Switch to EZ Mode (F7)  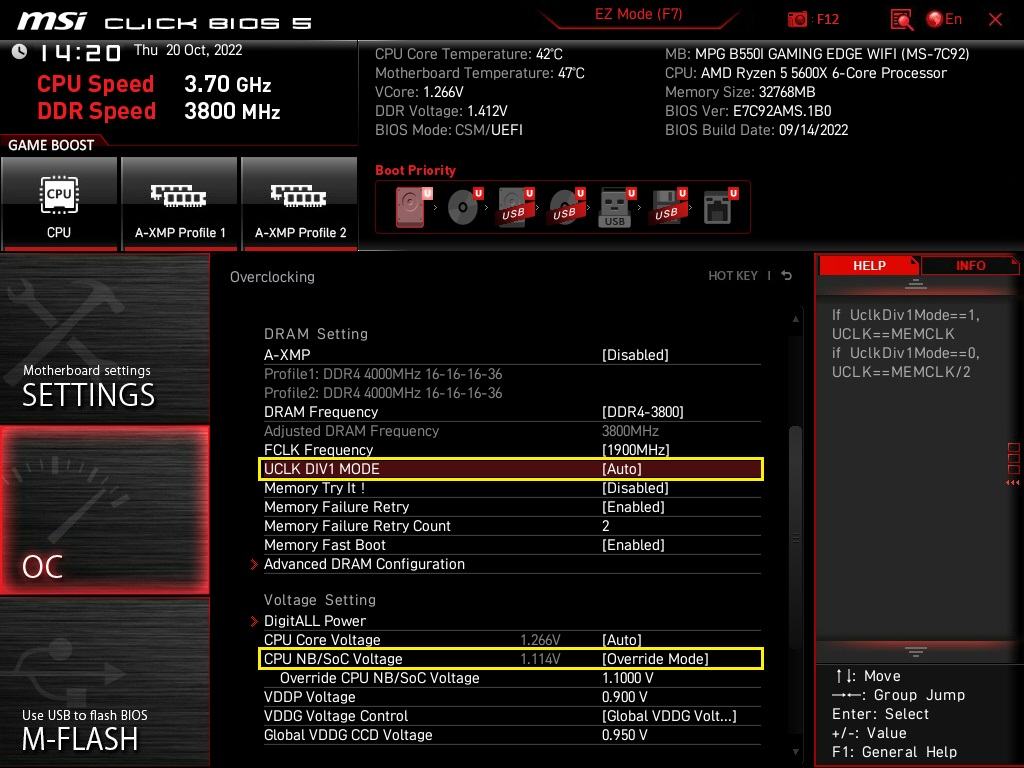pos(638,14)
